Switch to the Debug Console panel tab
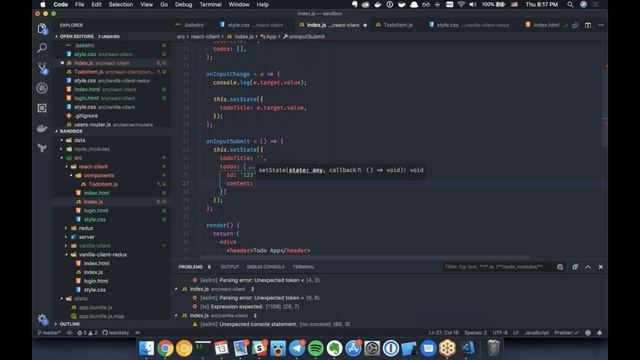 (265, 267)
